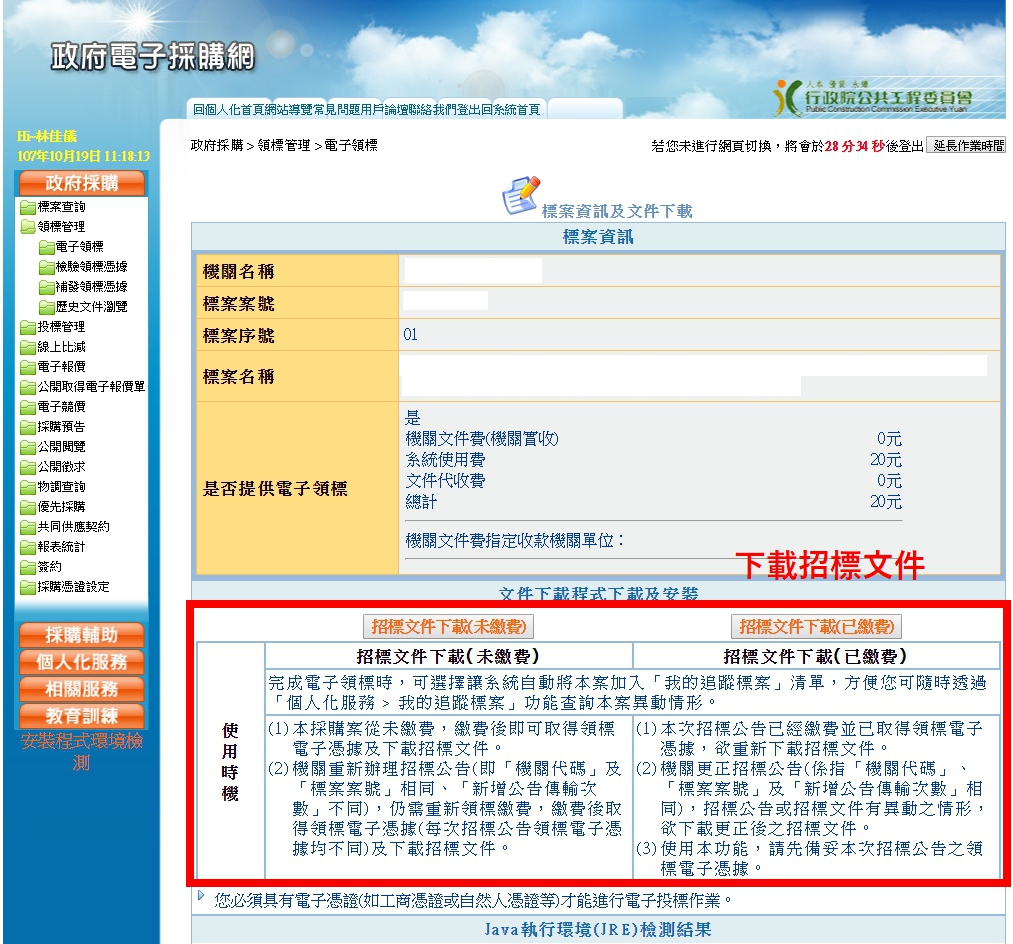Expand the 政府採購 sidebar section
1013x944 pixels.
[81, 183]
